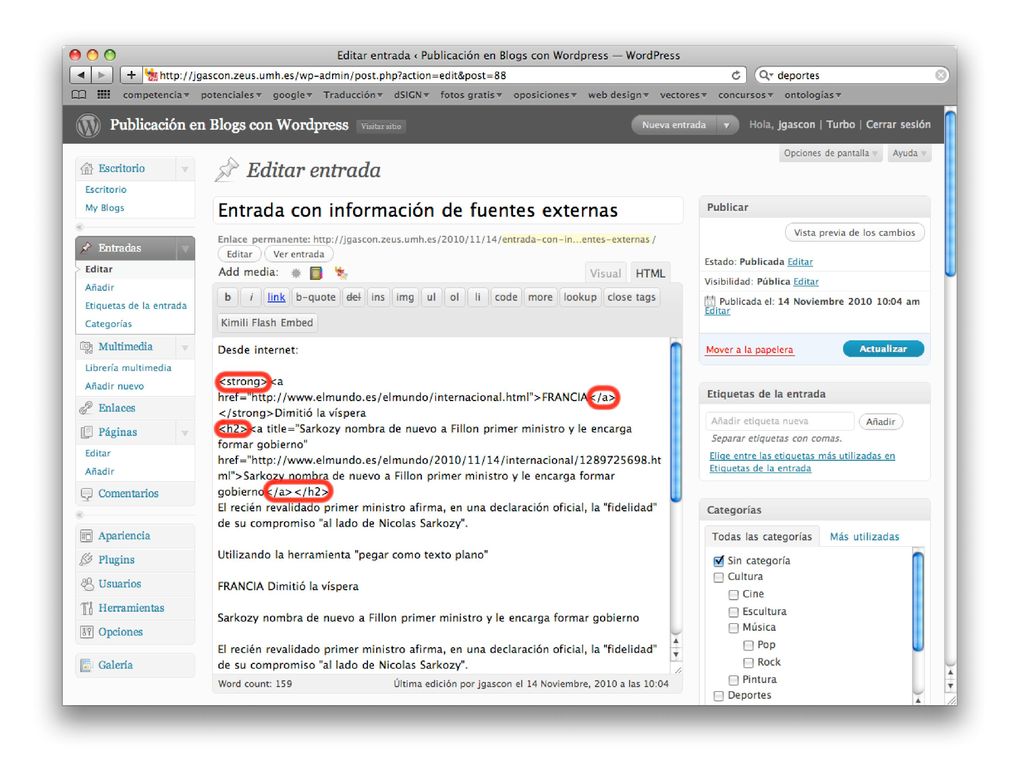Click the settings icon beside Opciones
Image resolution: width=1024 pixels, height=768 pixels.
86,632
